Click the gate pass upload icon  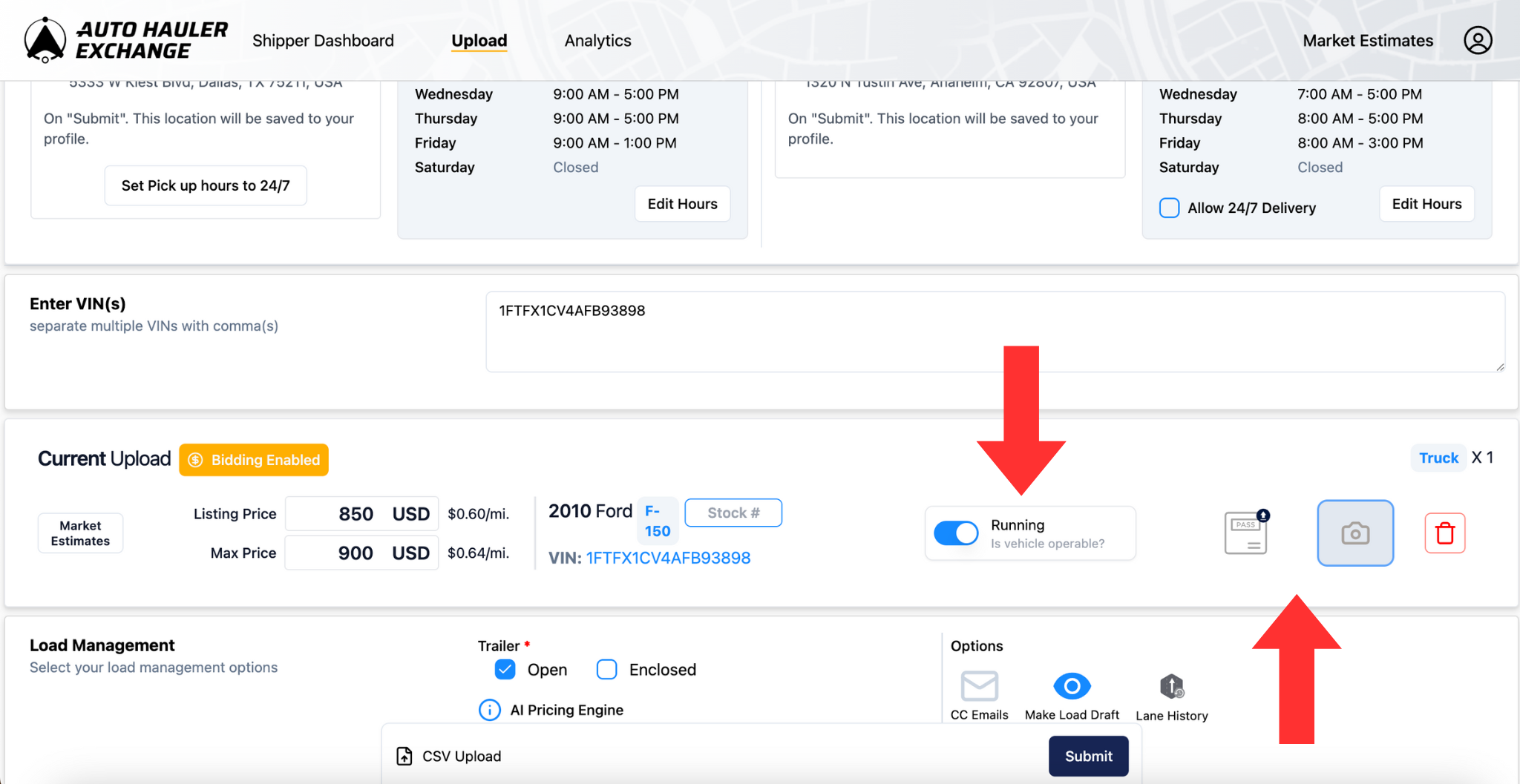[x=1245, y=533]
